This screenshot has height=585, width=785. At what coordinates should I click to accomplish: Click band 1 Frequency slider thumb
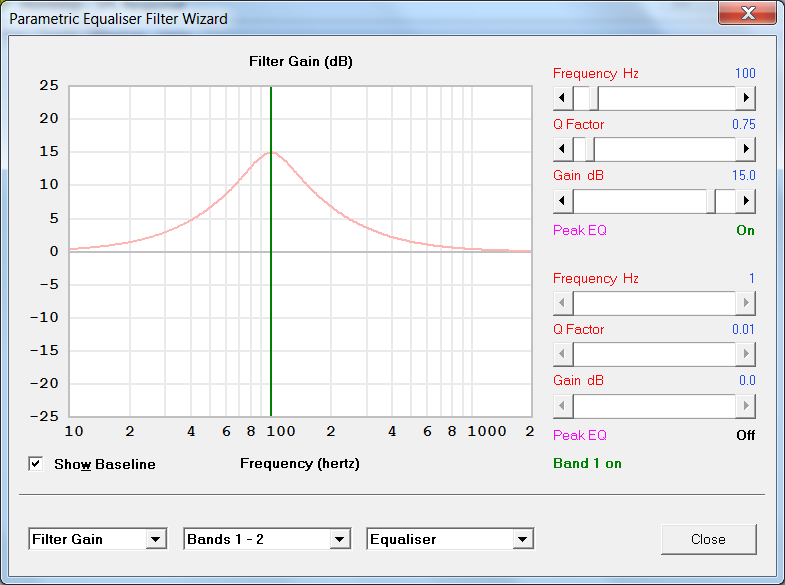click(x=594, y=98)
